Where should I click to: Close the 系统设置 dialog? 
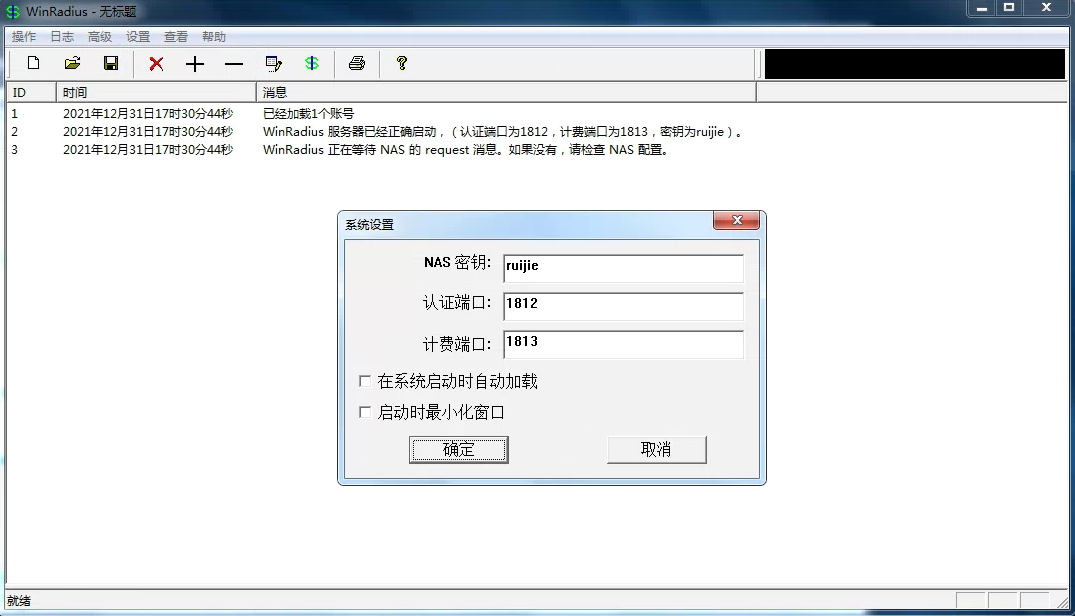(x=736, y=220)
